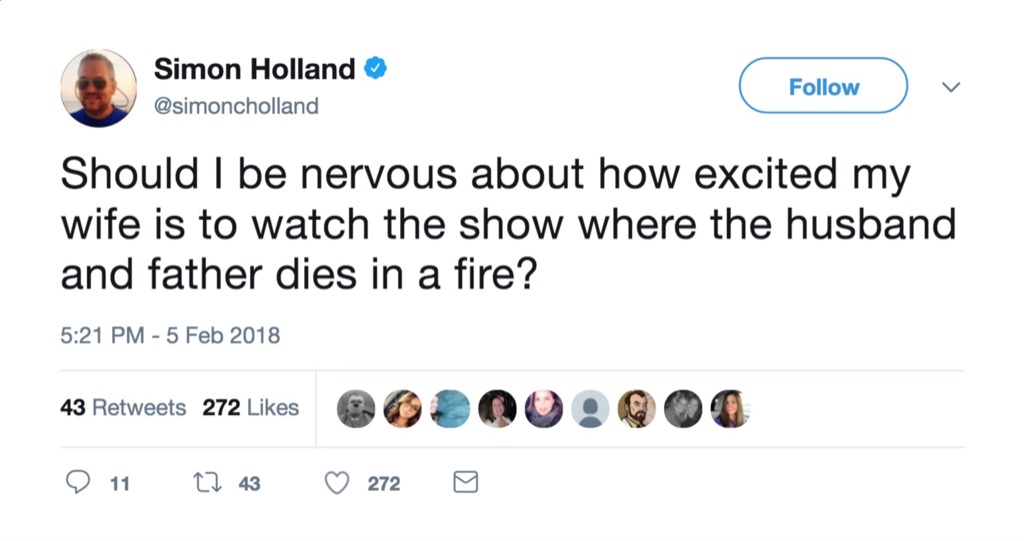Click the last liker avatar with long-haired woman
The width and height of the screenshot is (1024, 541).
(x=730, y=408)
